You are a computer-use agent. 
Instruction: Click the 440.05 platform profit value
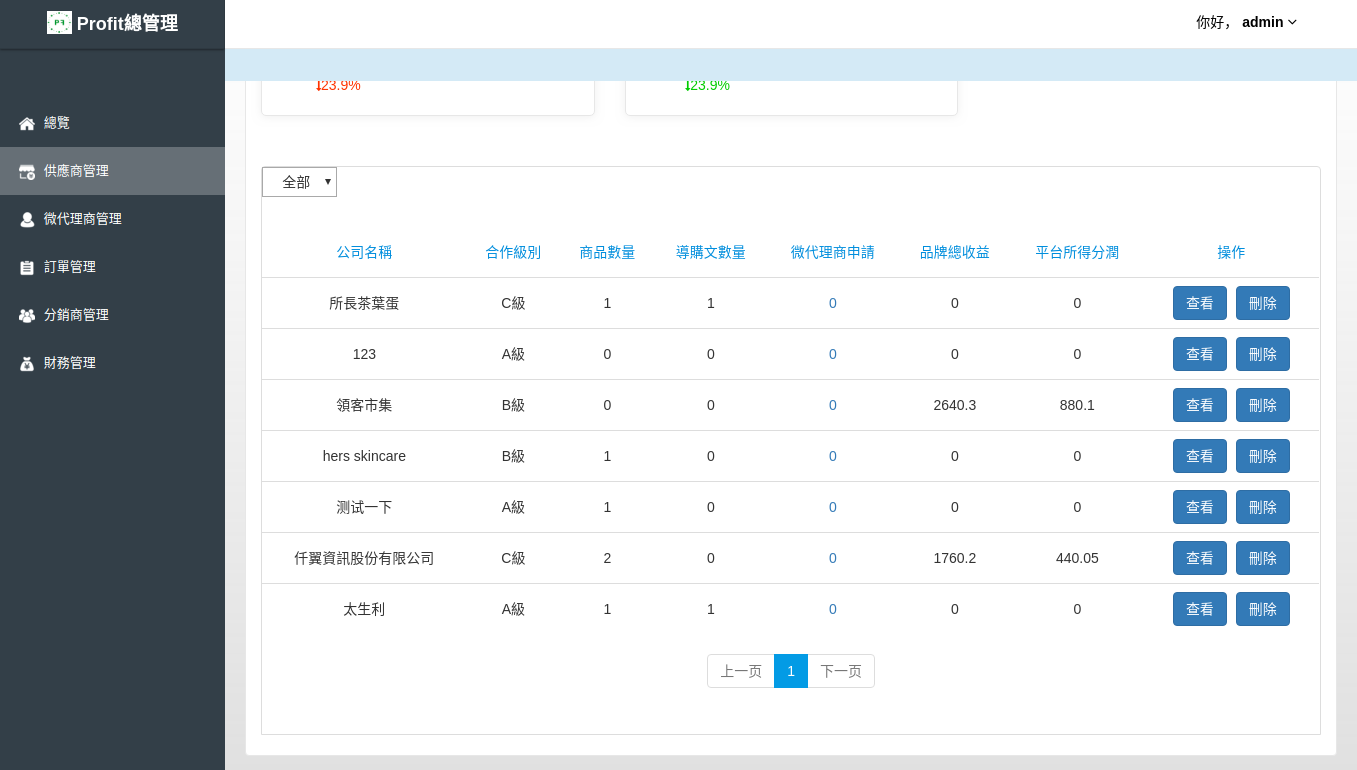1077,558
